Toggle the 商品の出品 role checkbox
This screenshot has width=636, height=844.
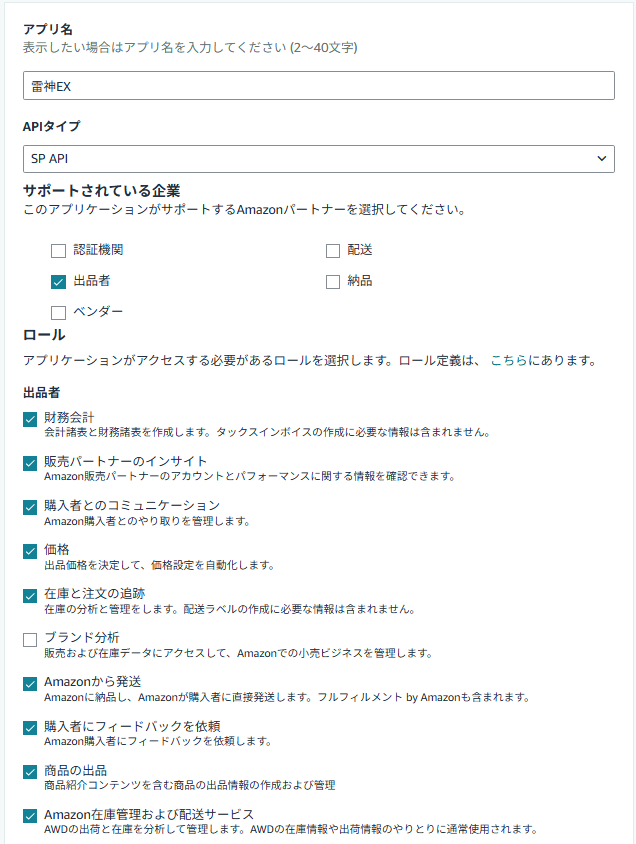point(30,772)
